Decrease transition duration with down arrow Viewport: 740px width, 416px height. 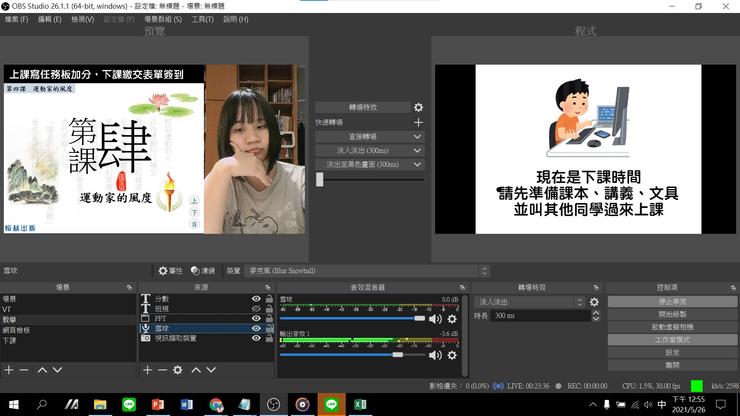tap(596, 319)
